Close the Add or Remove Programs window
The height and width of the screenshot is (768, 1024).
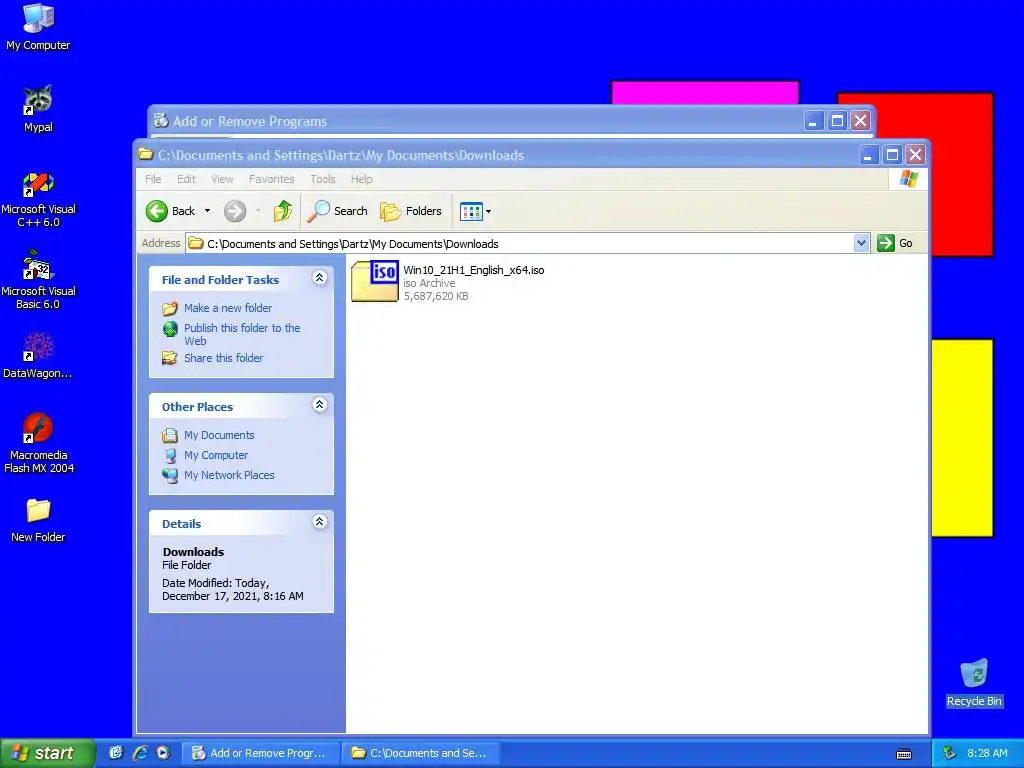(861, 121)
